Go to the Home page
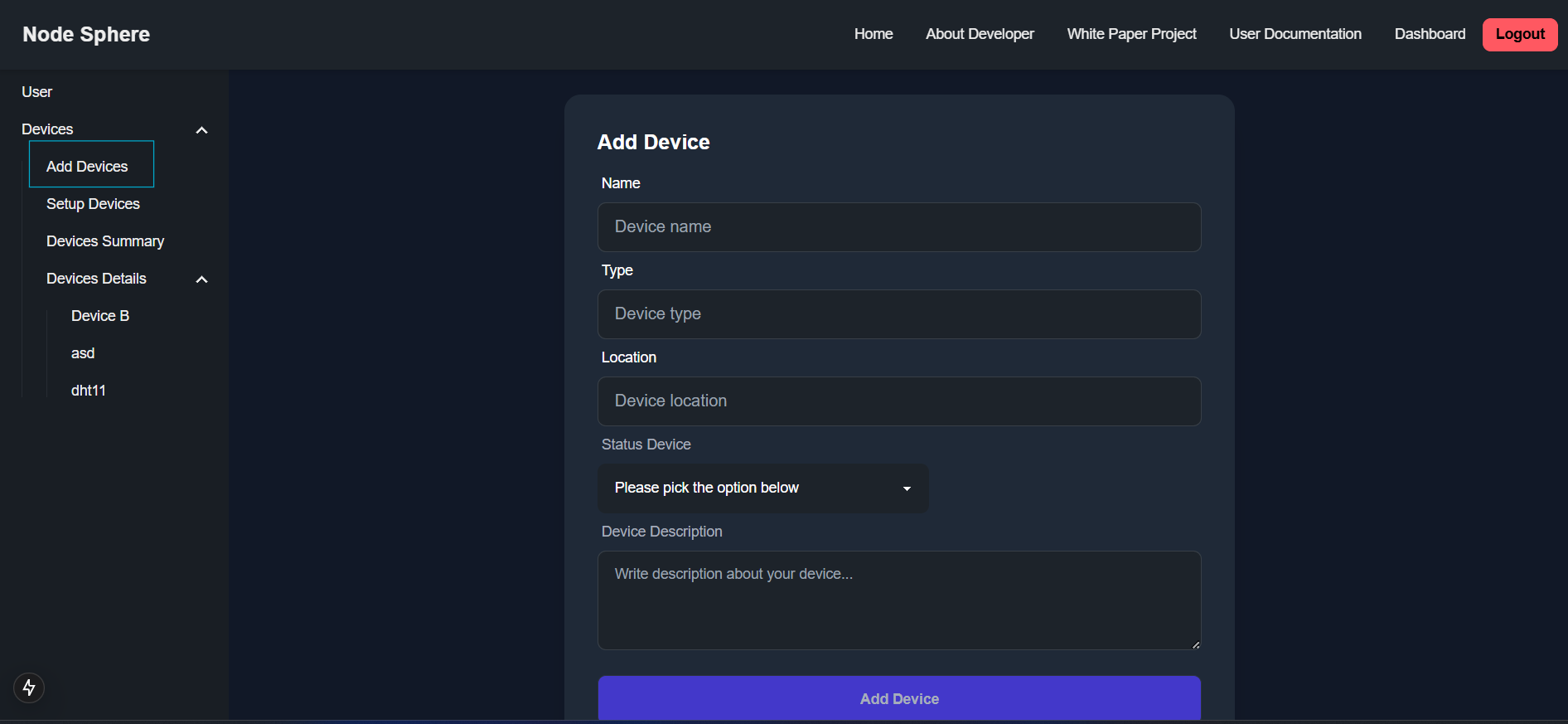The width and height of the screenshot is (1568, 724). (x=873, y=34)
